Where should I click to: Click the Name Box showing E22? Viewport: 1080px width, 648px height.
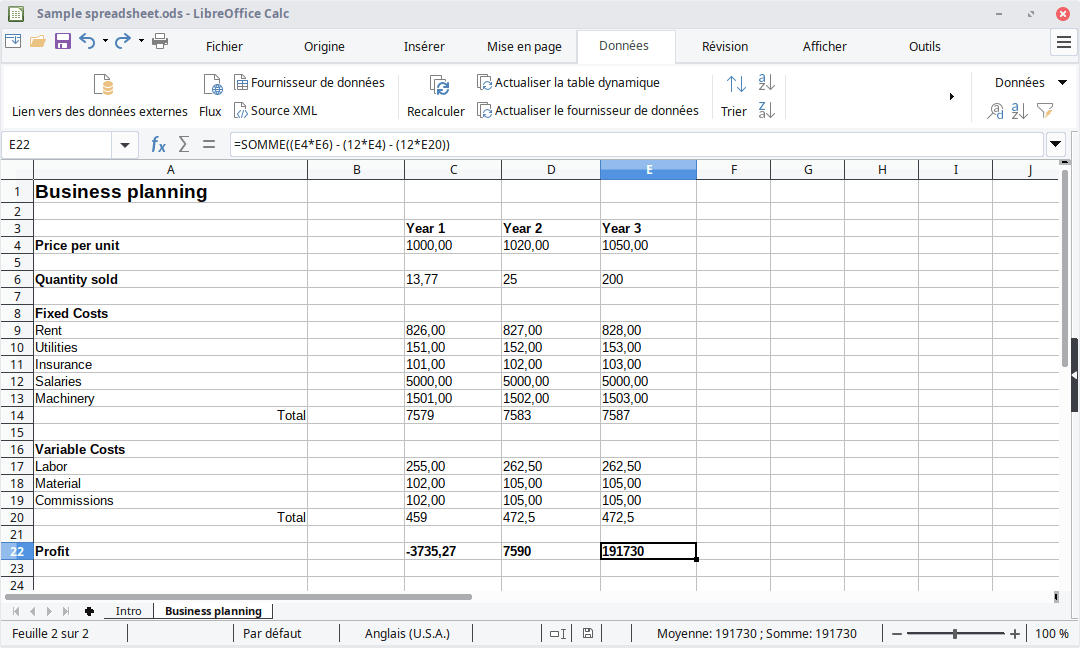point(58,145)
